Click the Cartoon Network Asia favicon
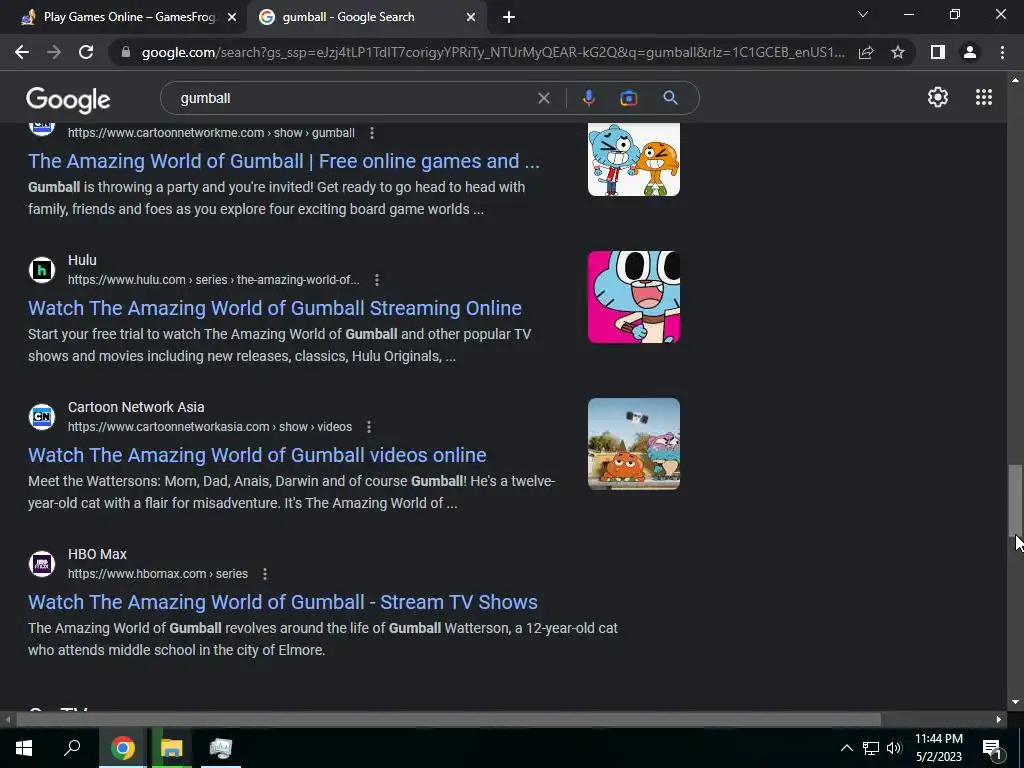1024x768 pixels. coord(42,417)
